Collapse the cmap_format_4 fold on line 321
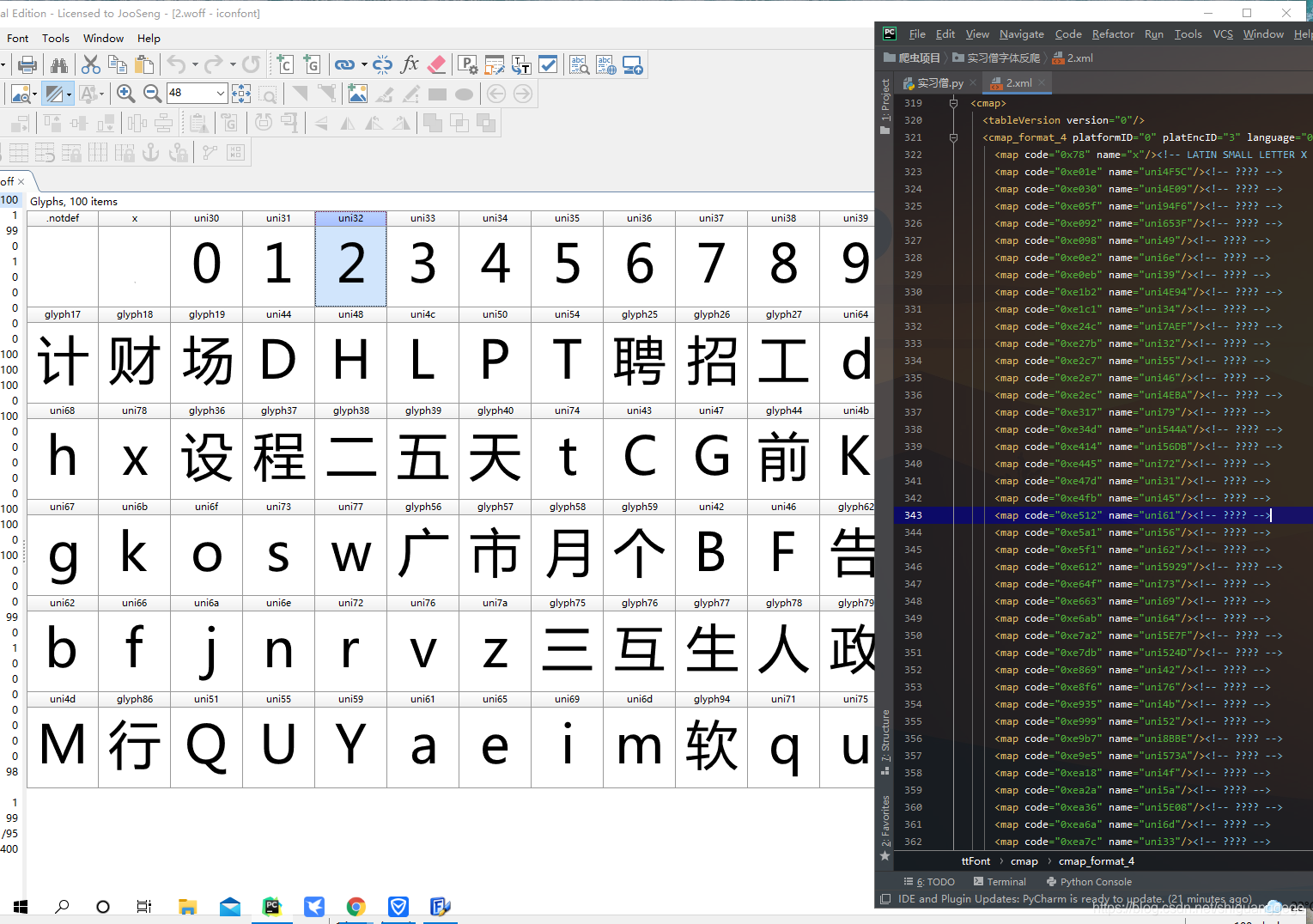 953,137
